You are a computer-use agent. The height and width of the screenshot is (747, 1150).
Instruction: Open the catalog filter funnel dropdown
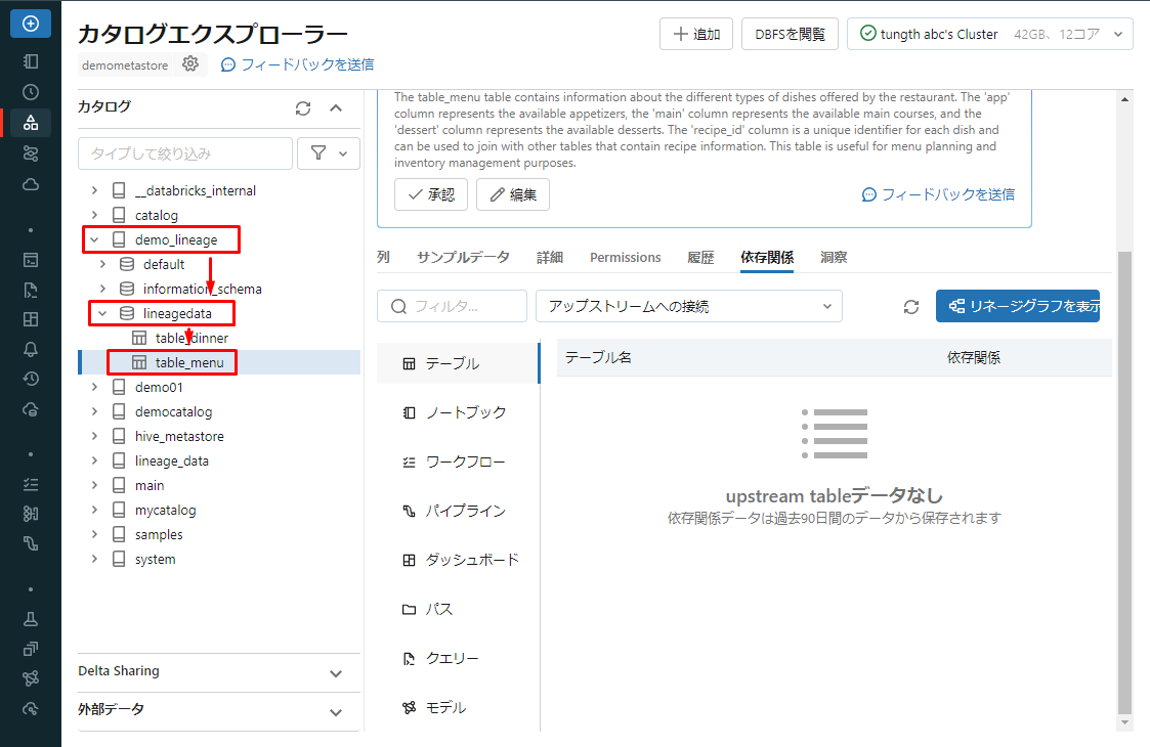tap(329, 153)
